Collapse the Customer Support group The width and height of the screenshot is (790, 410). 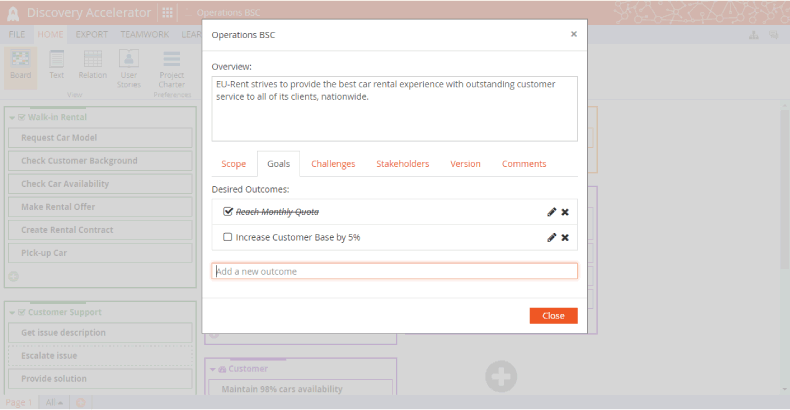click(12, 312)
